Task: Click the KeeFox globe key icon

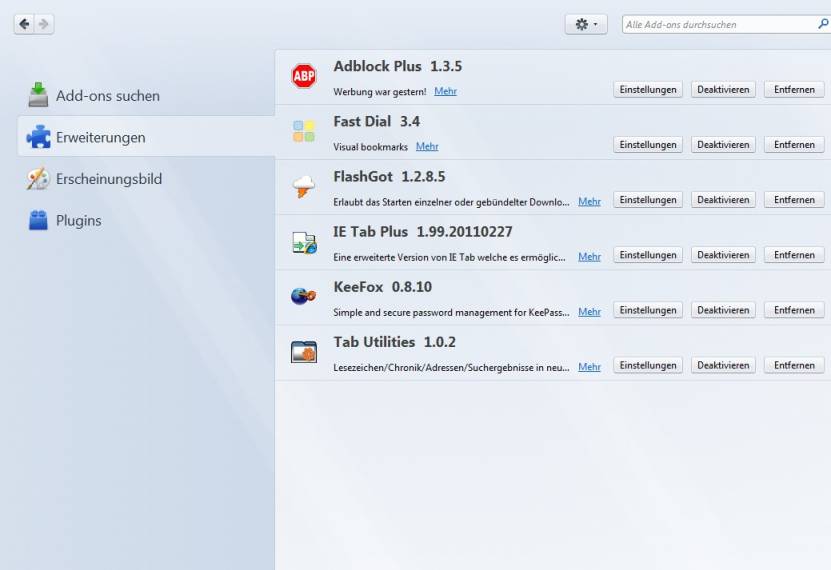Action: click(304, 296)
